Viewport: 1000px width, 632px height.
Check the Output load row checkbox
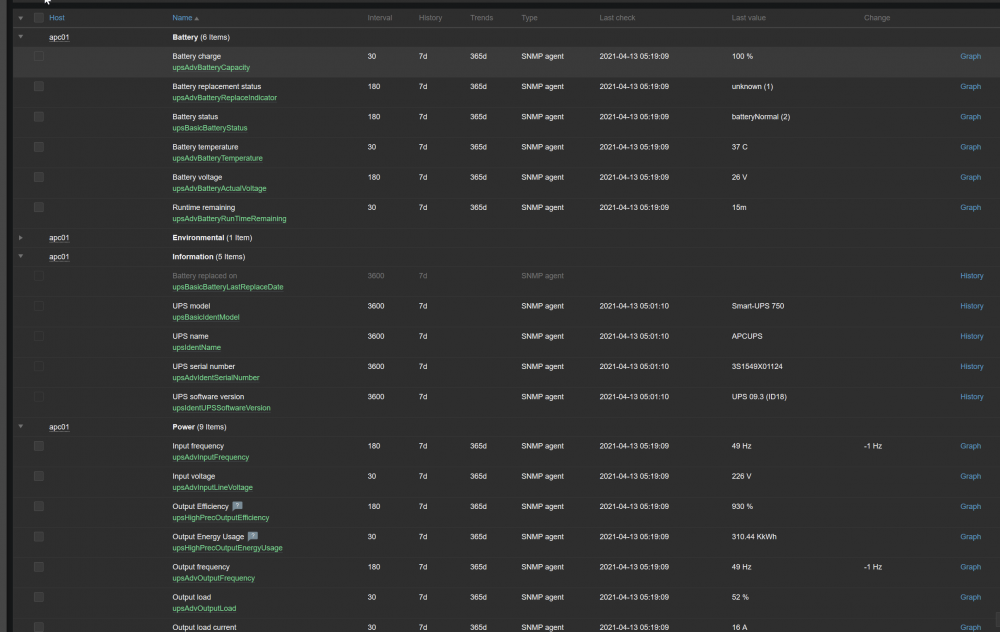(39, 597)
